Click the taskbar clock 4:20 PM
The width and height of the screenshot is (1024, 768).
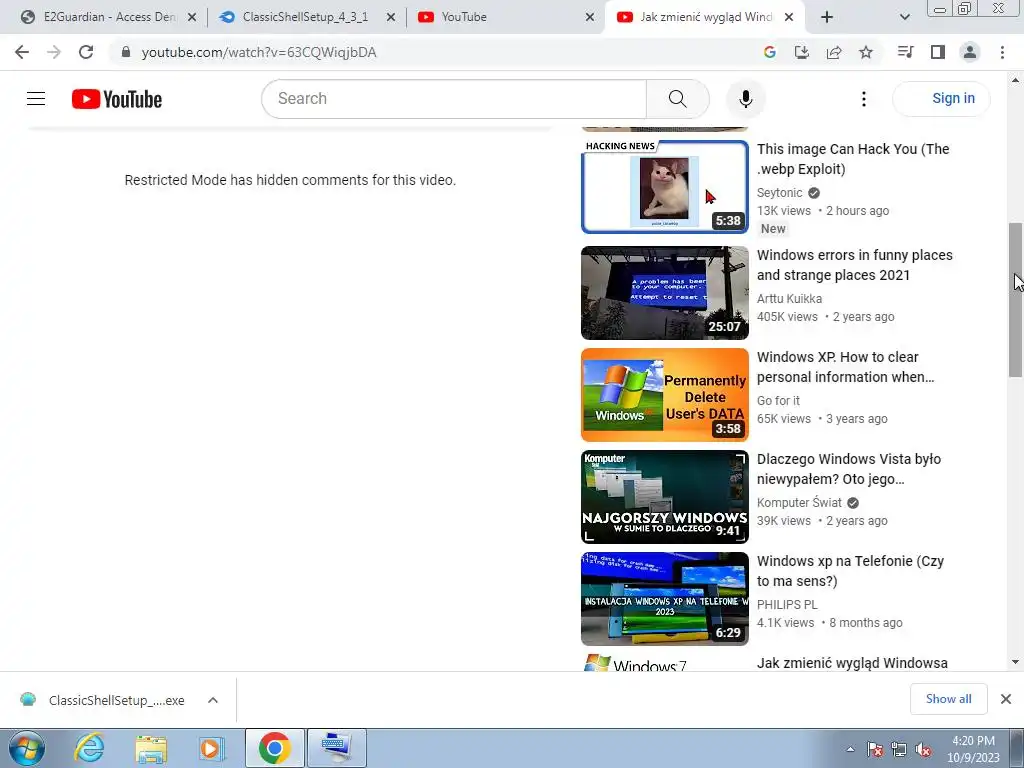[973, 749]
